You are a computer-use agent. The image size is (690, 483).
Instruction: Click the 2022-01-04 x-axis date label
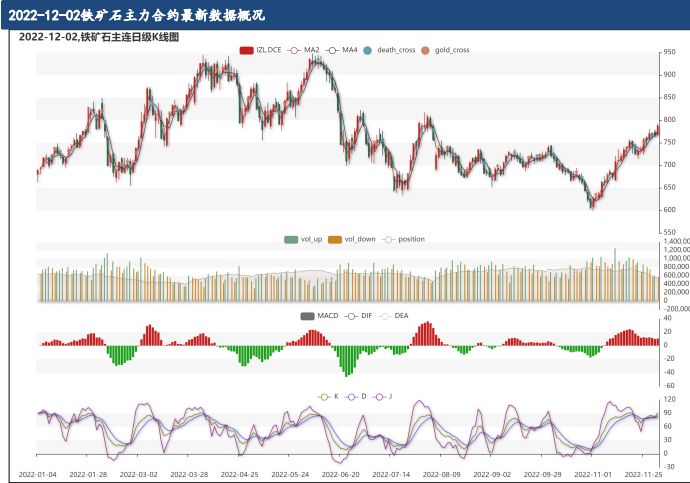39,475
